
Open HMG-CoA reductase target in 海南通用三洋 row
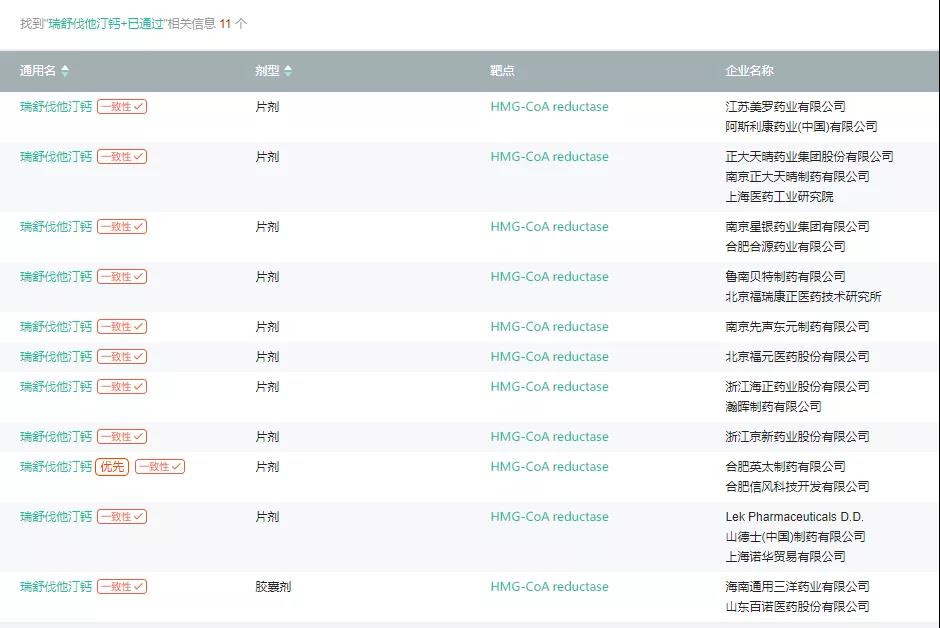(x=549, y=587)
